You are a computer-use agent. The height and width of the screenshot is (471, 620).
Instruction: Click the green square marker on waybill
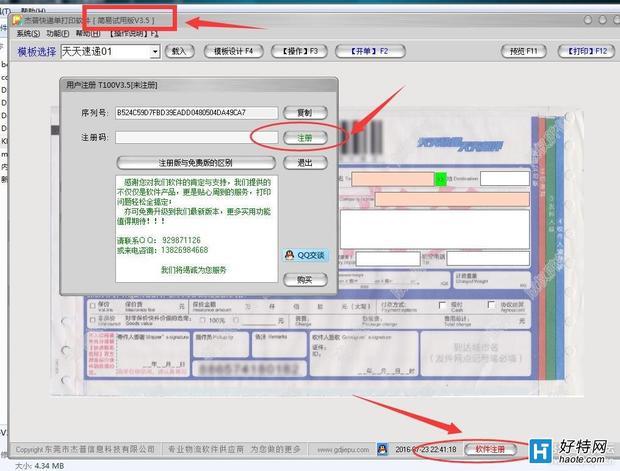click(x=440, y=179)
